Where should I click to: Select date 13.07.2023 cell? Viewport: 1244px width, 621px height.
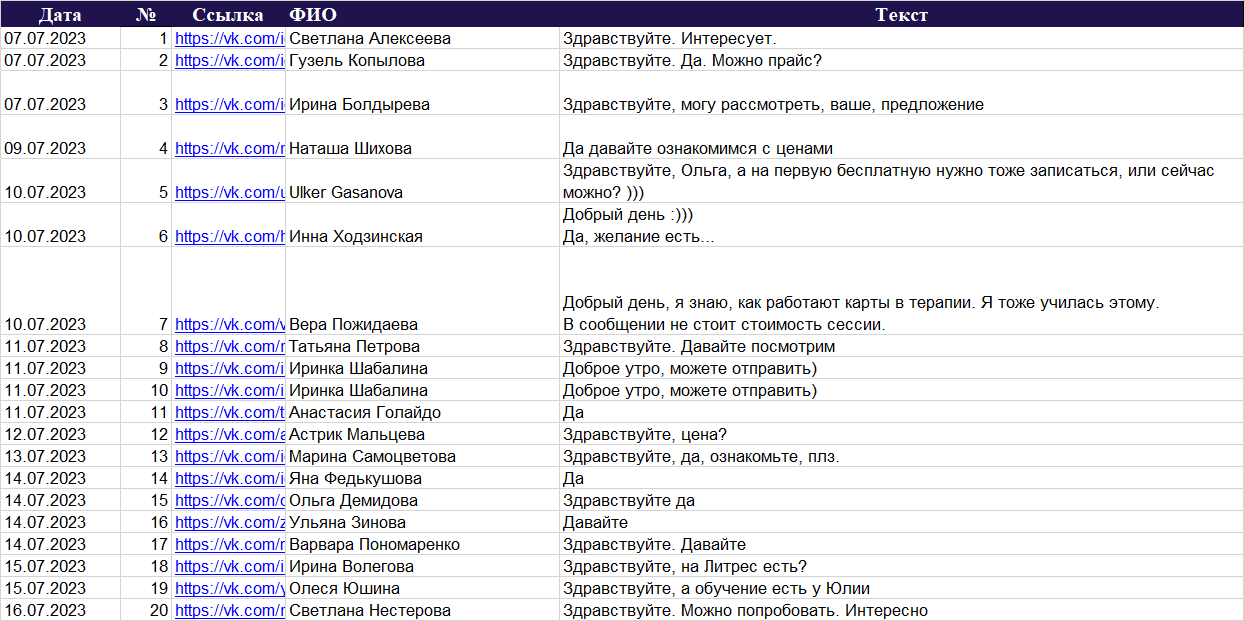[60, 456]
